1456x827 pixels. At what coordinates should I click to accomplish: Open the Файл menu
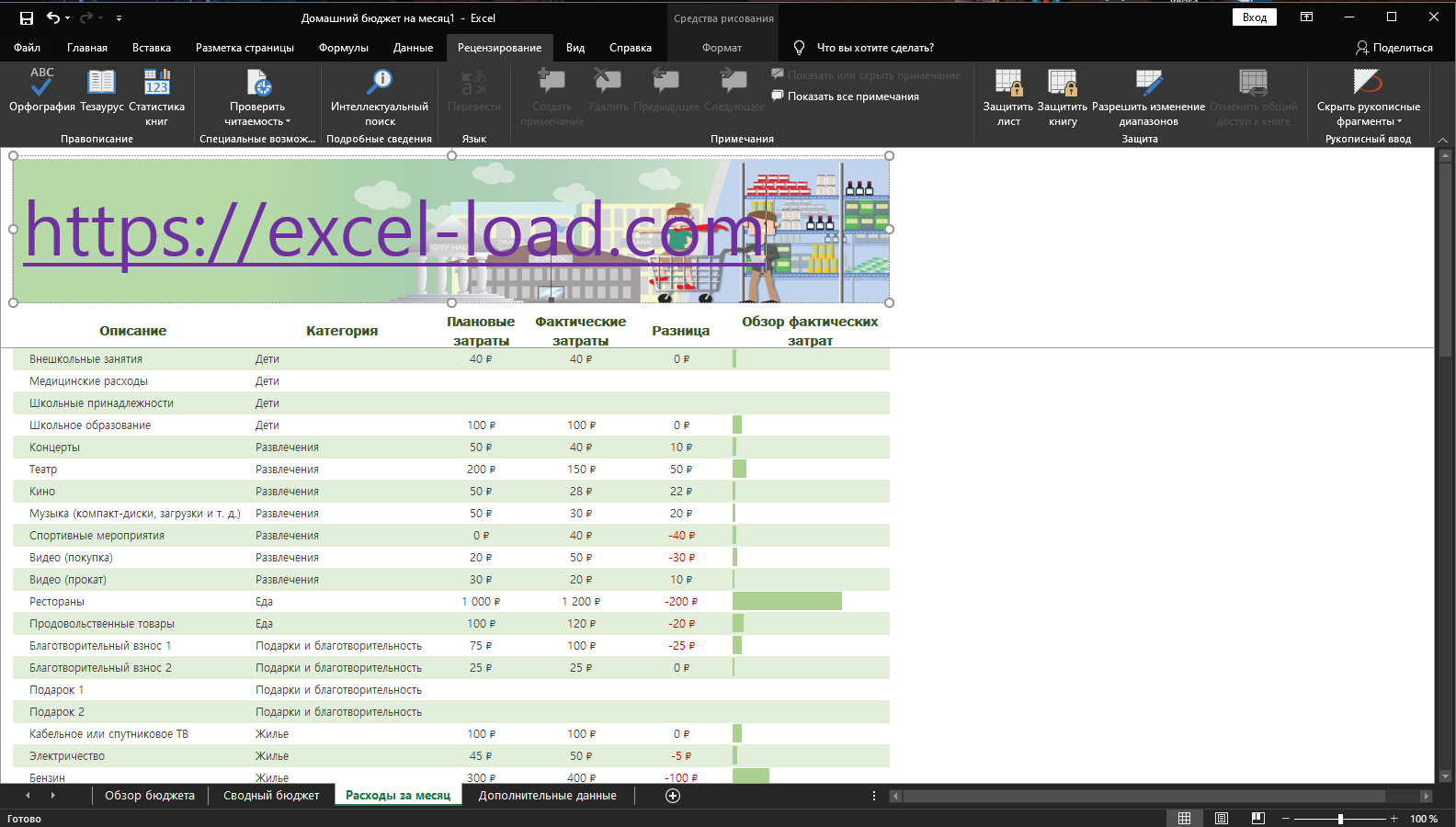(x=27, y=48)
